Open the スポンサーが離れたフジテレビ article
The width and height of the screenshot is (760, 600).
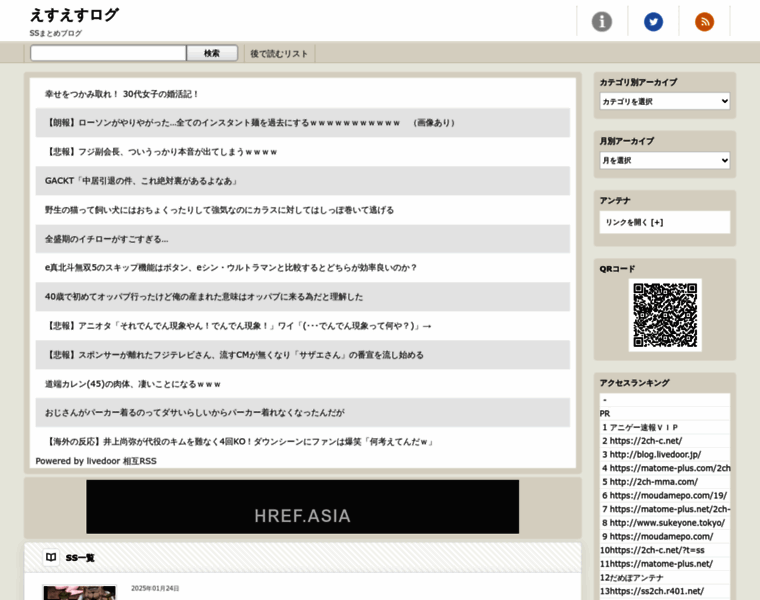234,355
